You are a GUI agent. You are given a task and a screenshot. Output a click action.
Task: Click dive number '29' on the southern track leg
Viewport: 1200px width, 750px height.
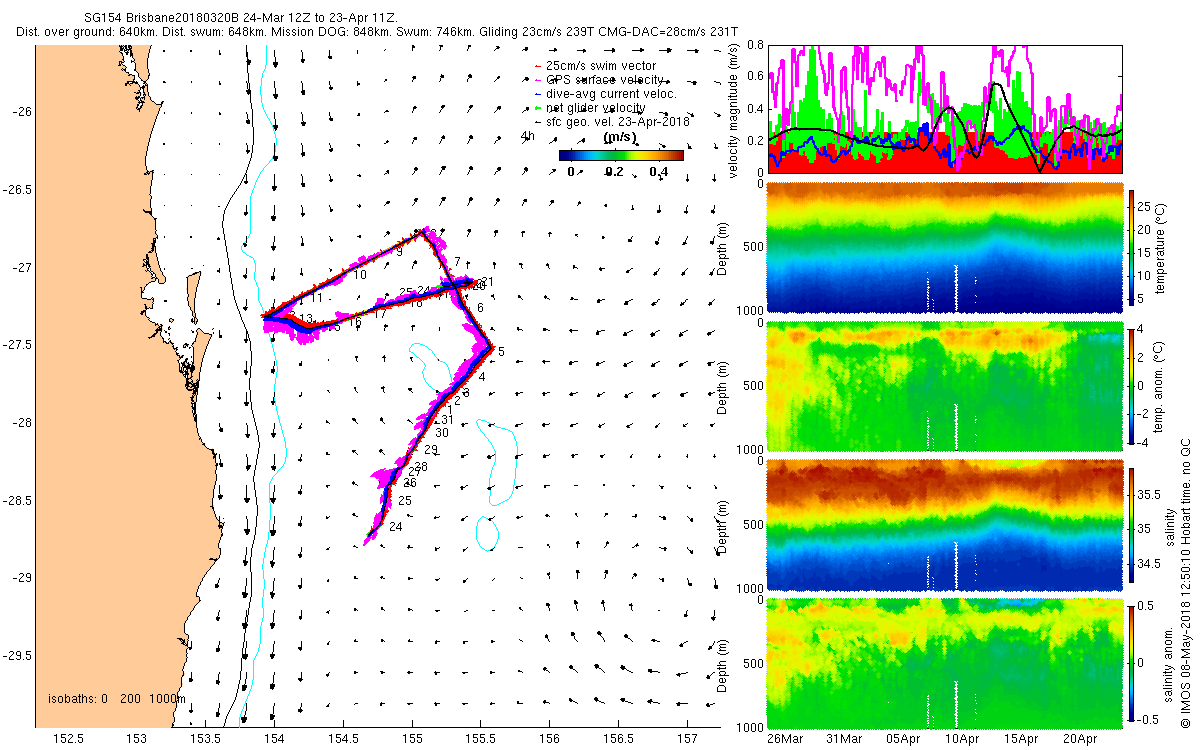(x=431, y=450)
